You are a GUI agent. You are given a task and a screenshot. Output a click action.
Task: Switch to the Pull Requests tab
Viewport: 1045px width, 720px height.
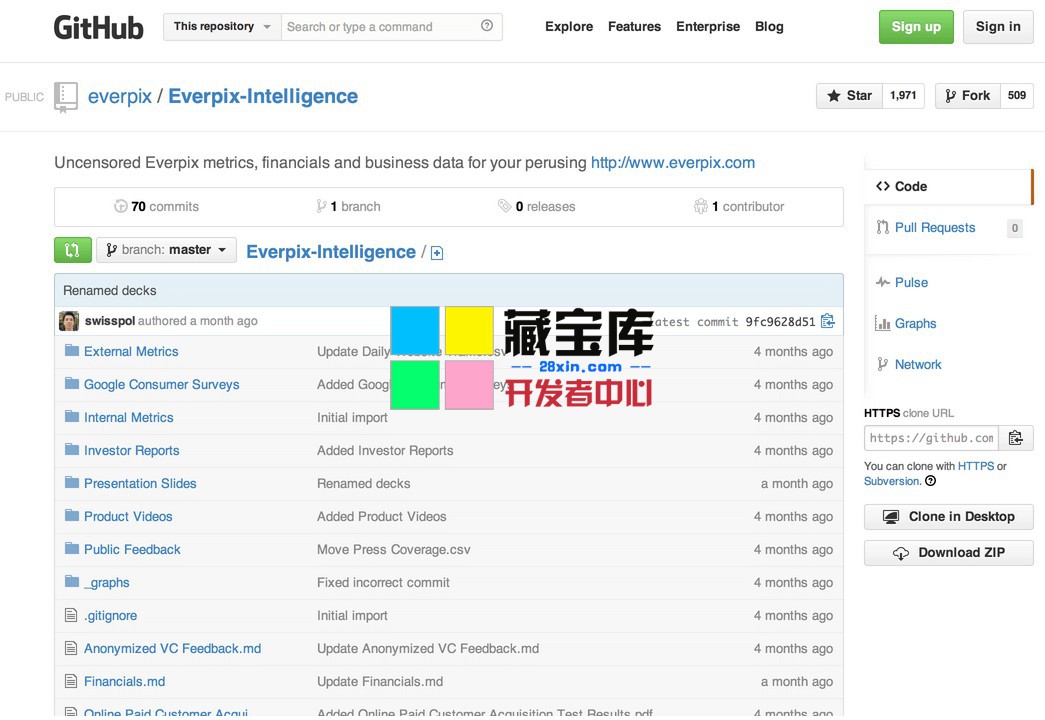934,227
